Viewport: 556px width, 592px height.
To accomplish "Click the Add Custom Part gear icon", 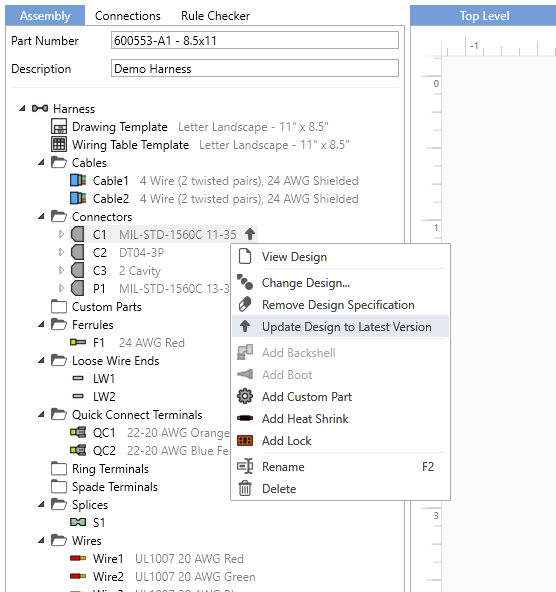I will (245, 396).
